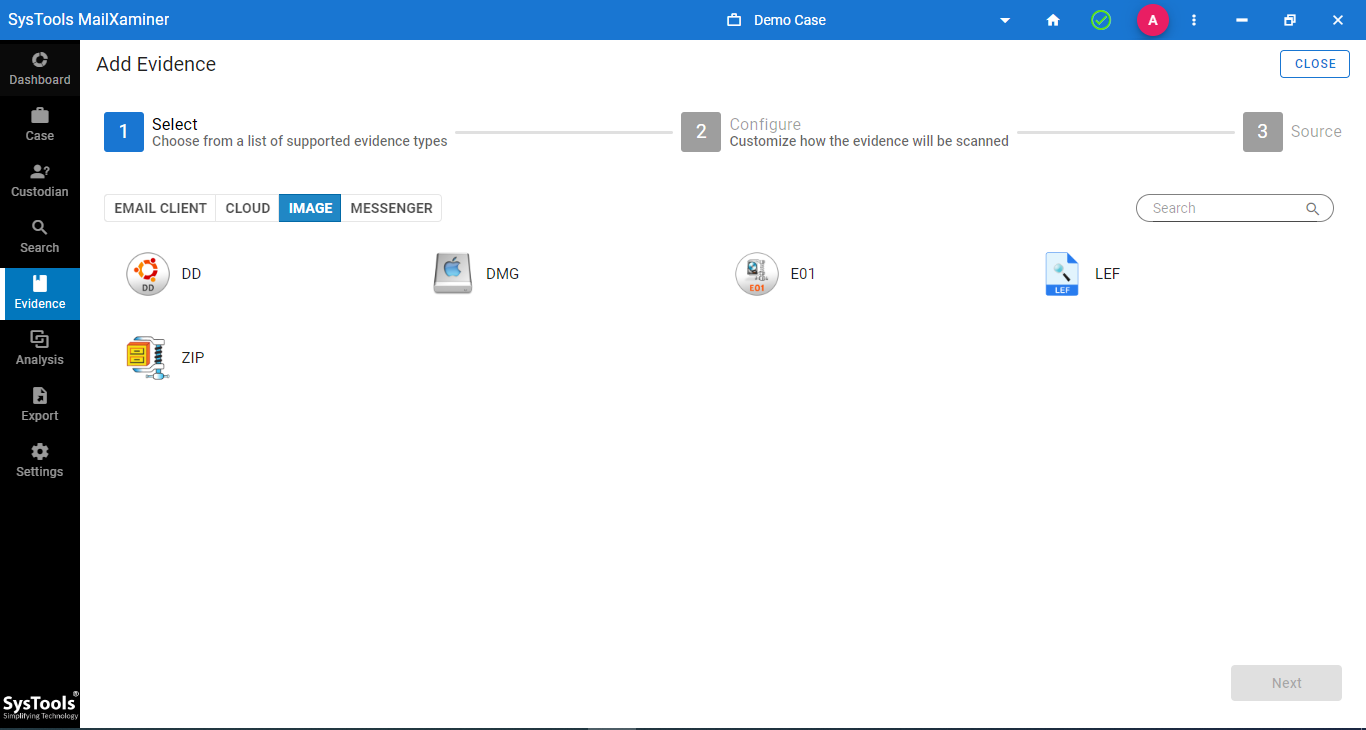Click the LEF label text
The width and height of the screenshot is (1366, 730).
click(x=1107, y=274)
